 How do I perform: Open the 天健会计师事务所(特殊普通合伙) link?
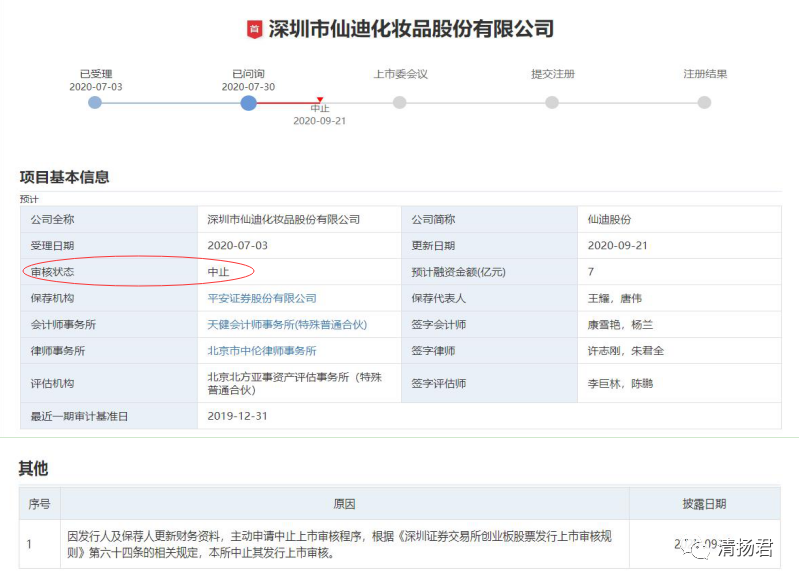click(x=287, y=325)
